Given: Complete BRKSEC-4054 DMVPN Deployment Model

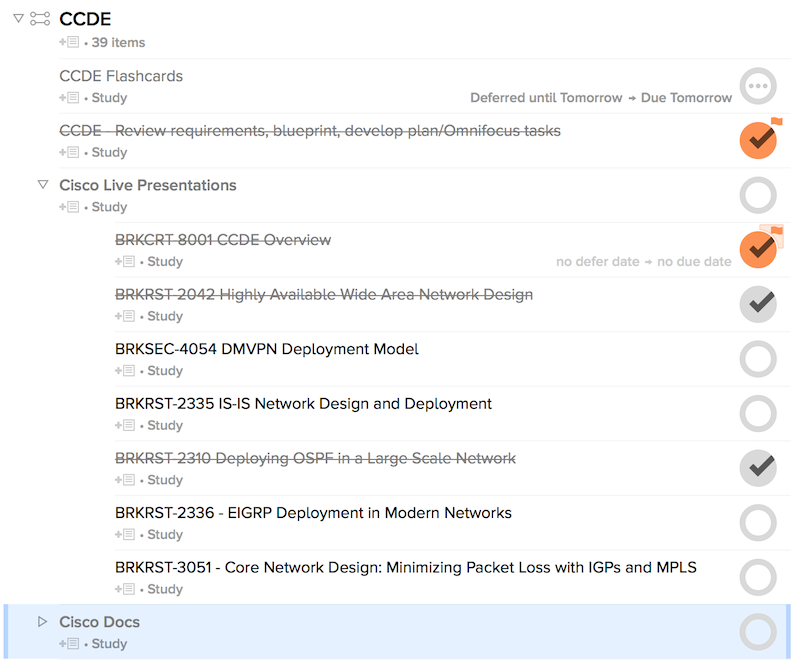Looking at the screenshot, I should [758, 359].
